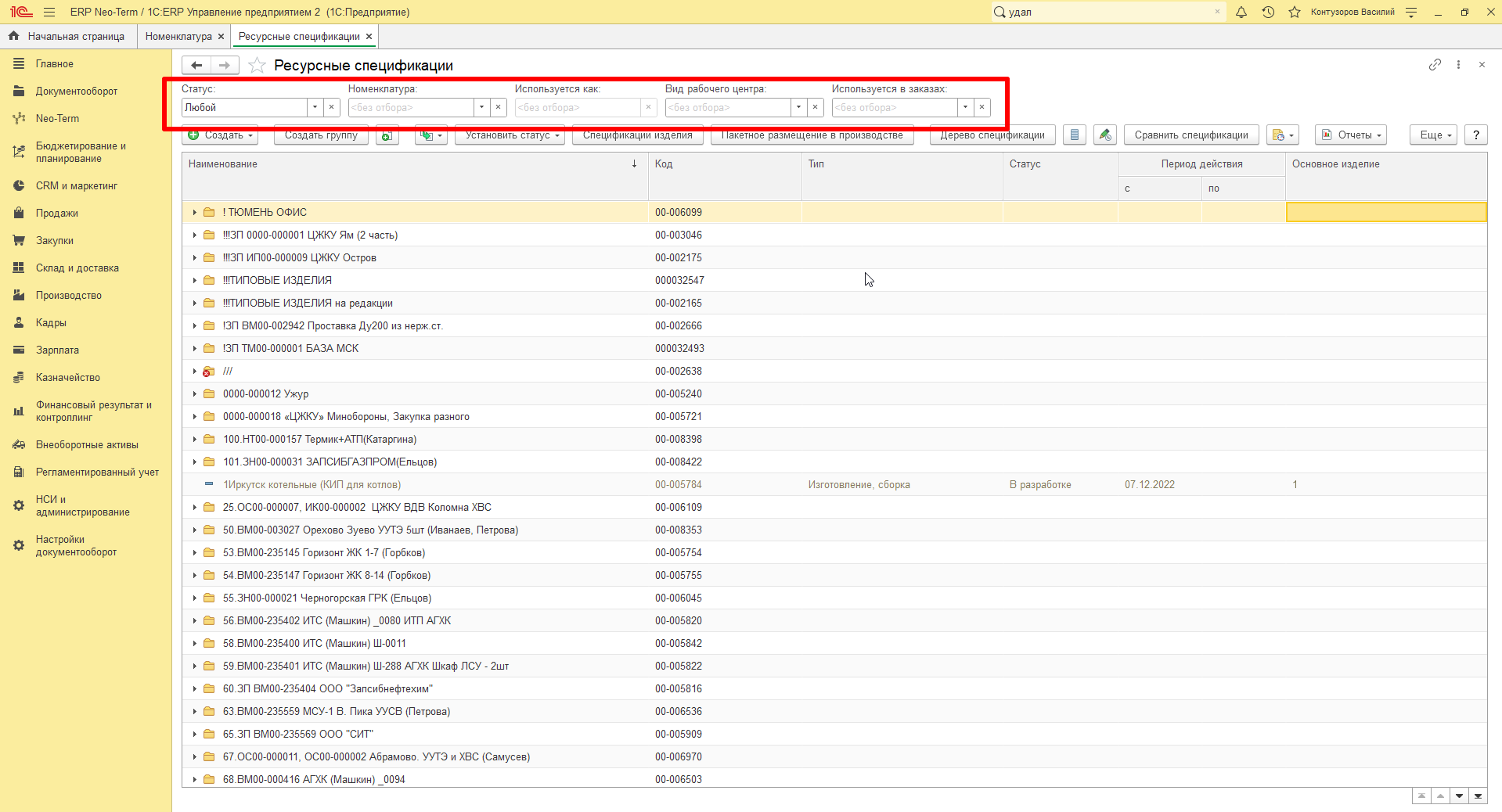Open notifications bell icon
The width and height of the screenshot is (1502, 812).
pos(1241,12)
